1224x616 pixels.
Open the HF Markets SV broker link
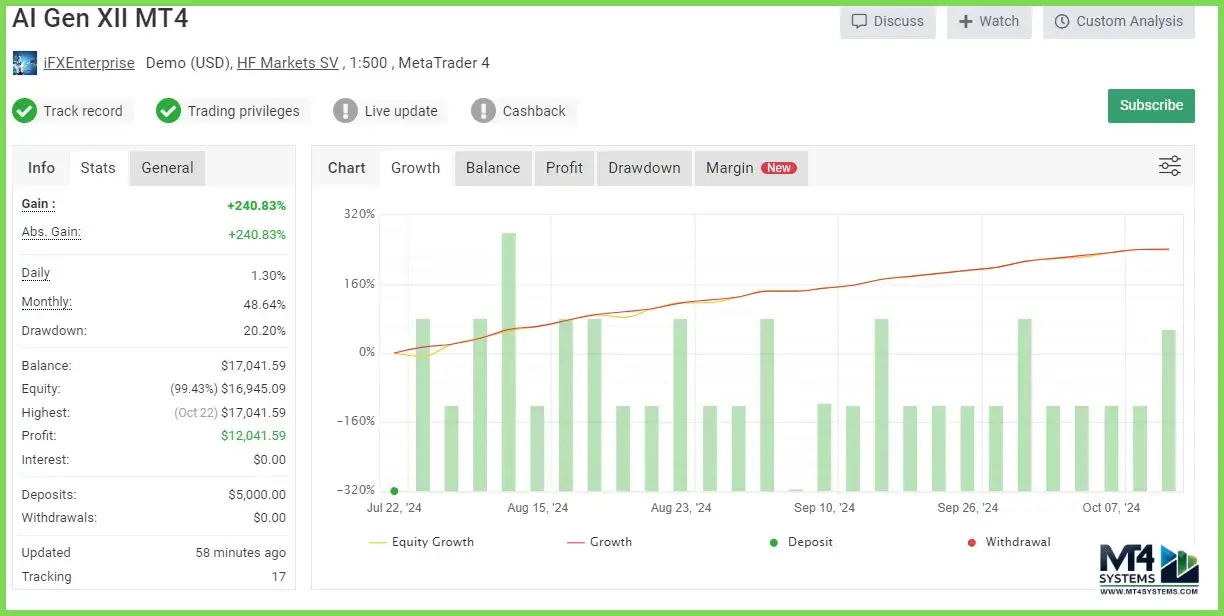[x=288, y=63]
